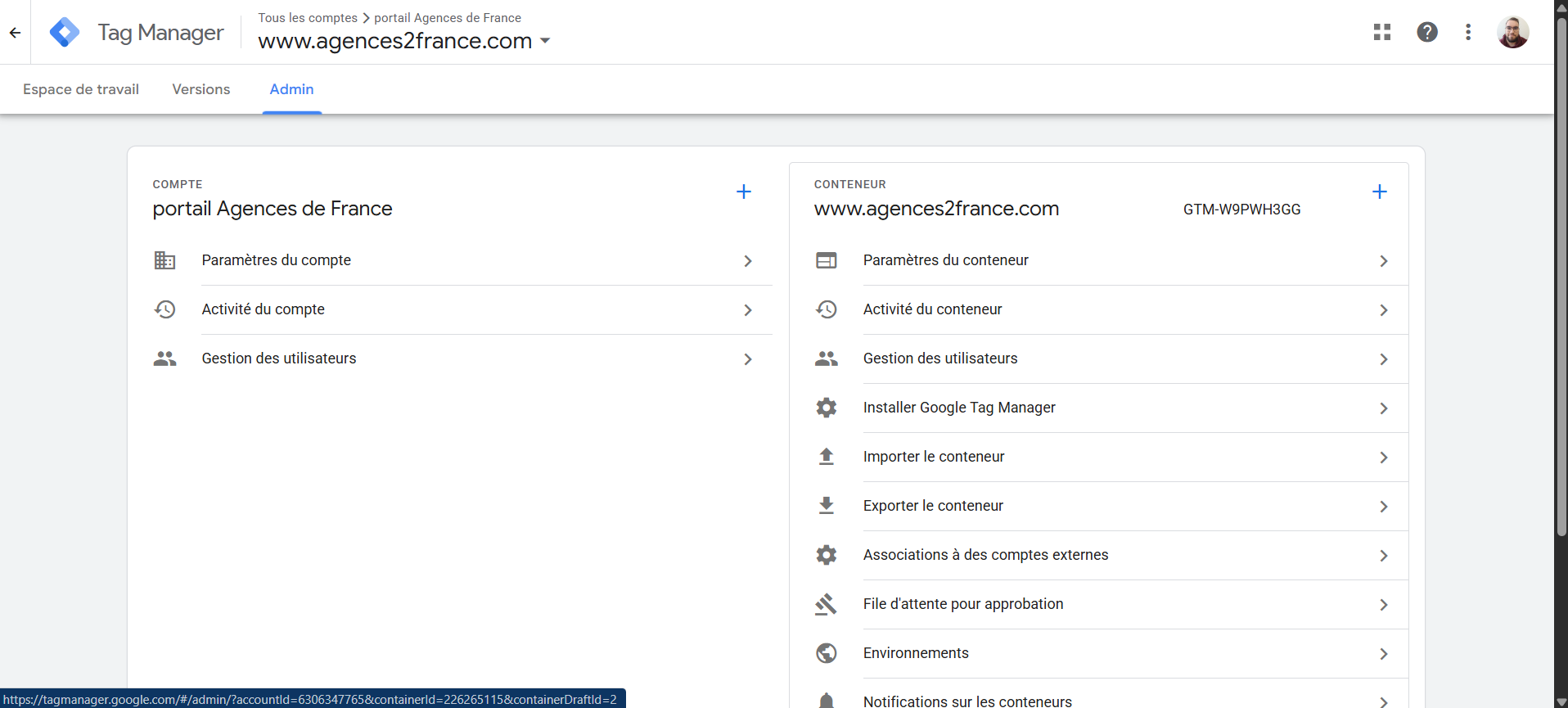
Task: Create a new container with plus icon
Action: pyautogui.click(x=1379, y=192)
